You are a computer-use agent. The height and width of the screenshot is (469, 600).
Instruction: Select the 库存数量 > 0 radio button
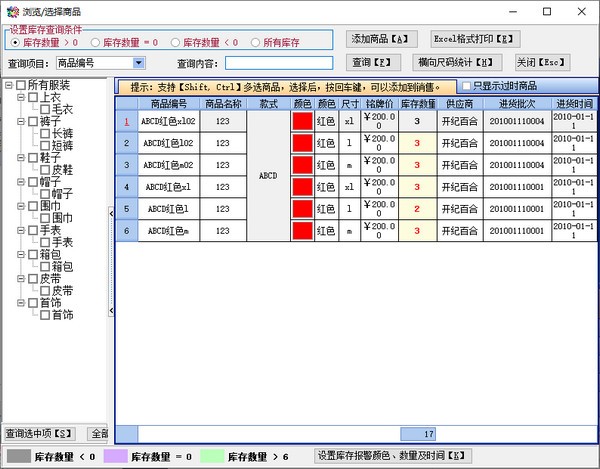15,42
